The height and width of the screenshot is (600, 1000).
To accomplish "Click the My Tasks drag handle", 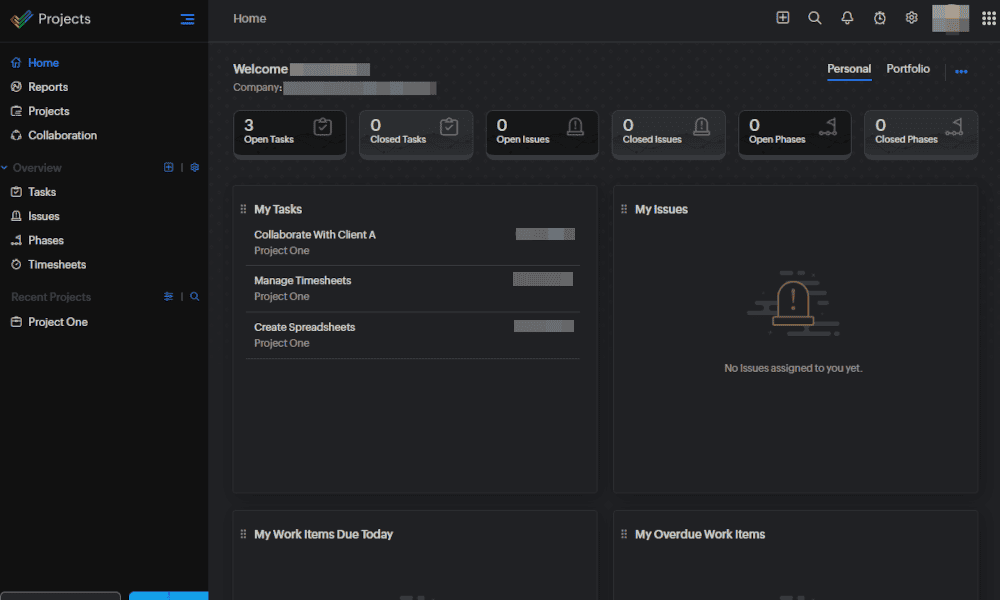I will click(x=243, y=209).
